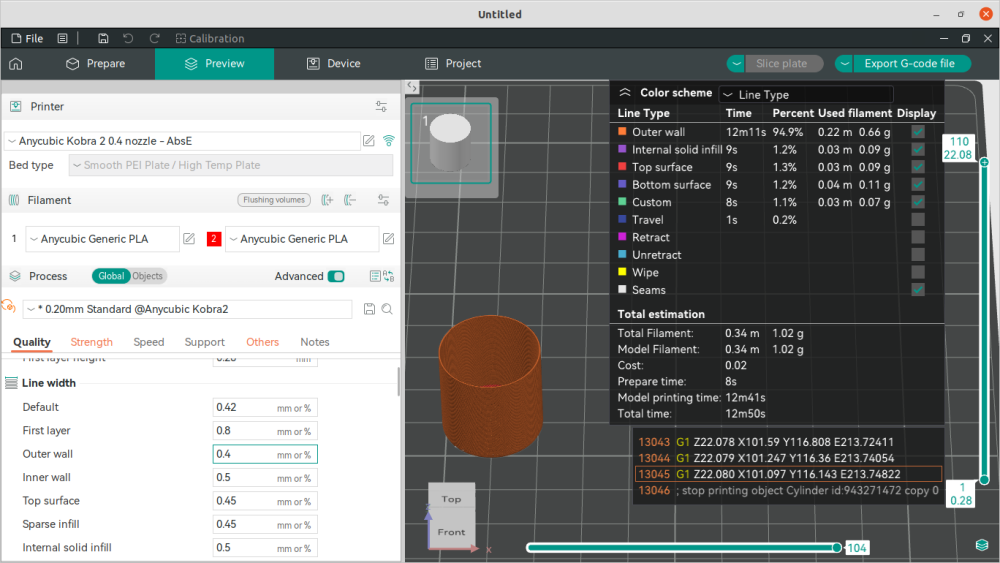The height and width of the screenshot is (563, 1000).
Task: Open filament 2 preset dropdown
Action: tap(302, 238)
